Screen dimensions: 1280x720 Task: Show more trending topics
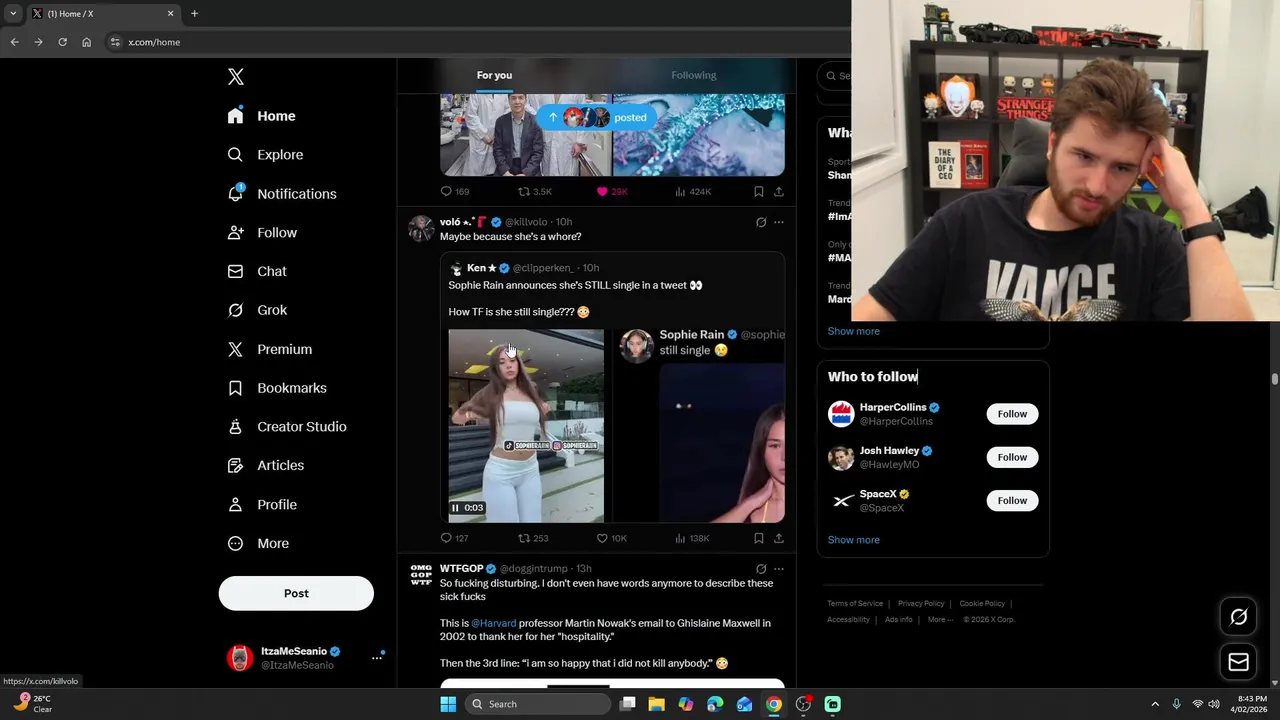click(853, 331)
